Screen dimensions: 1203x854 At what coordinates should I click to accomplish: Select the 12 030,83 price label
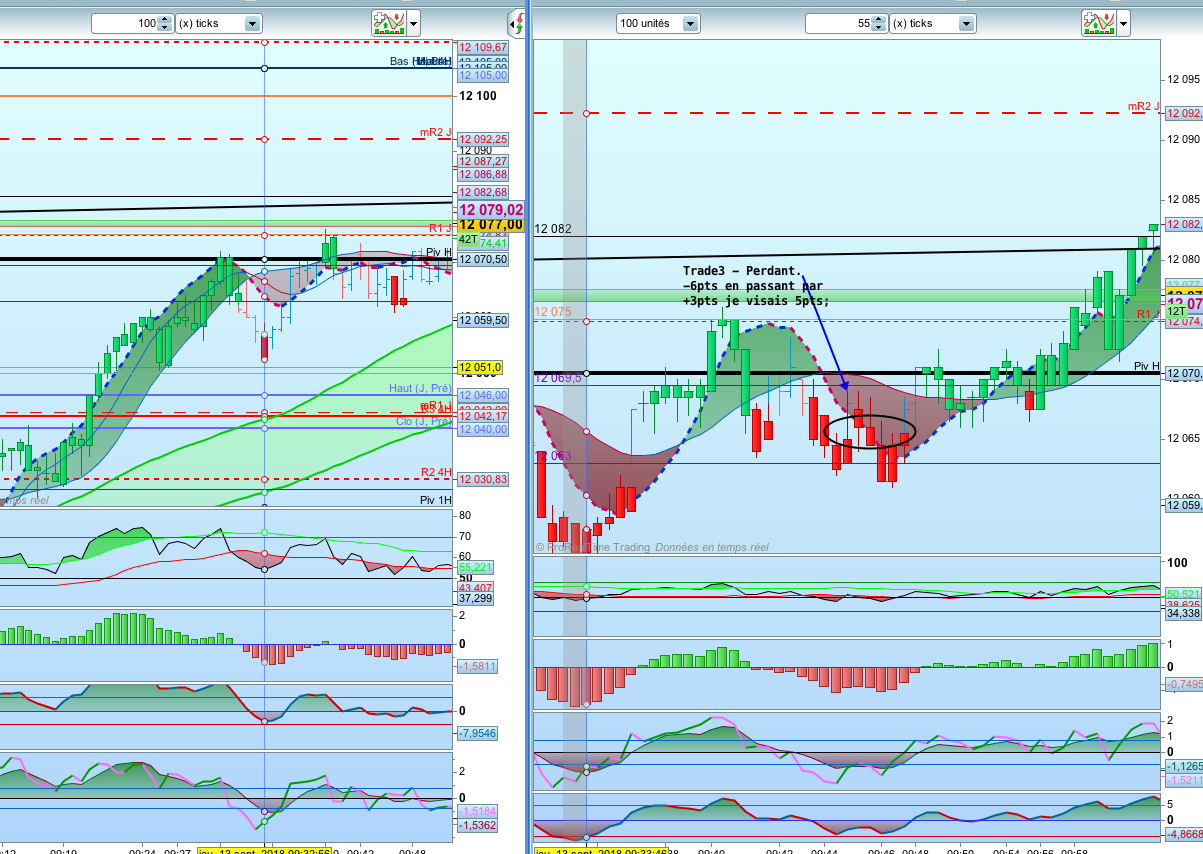[483, 480]
